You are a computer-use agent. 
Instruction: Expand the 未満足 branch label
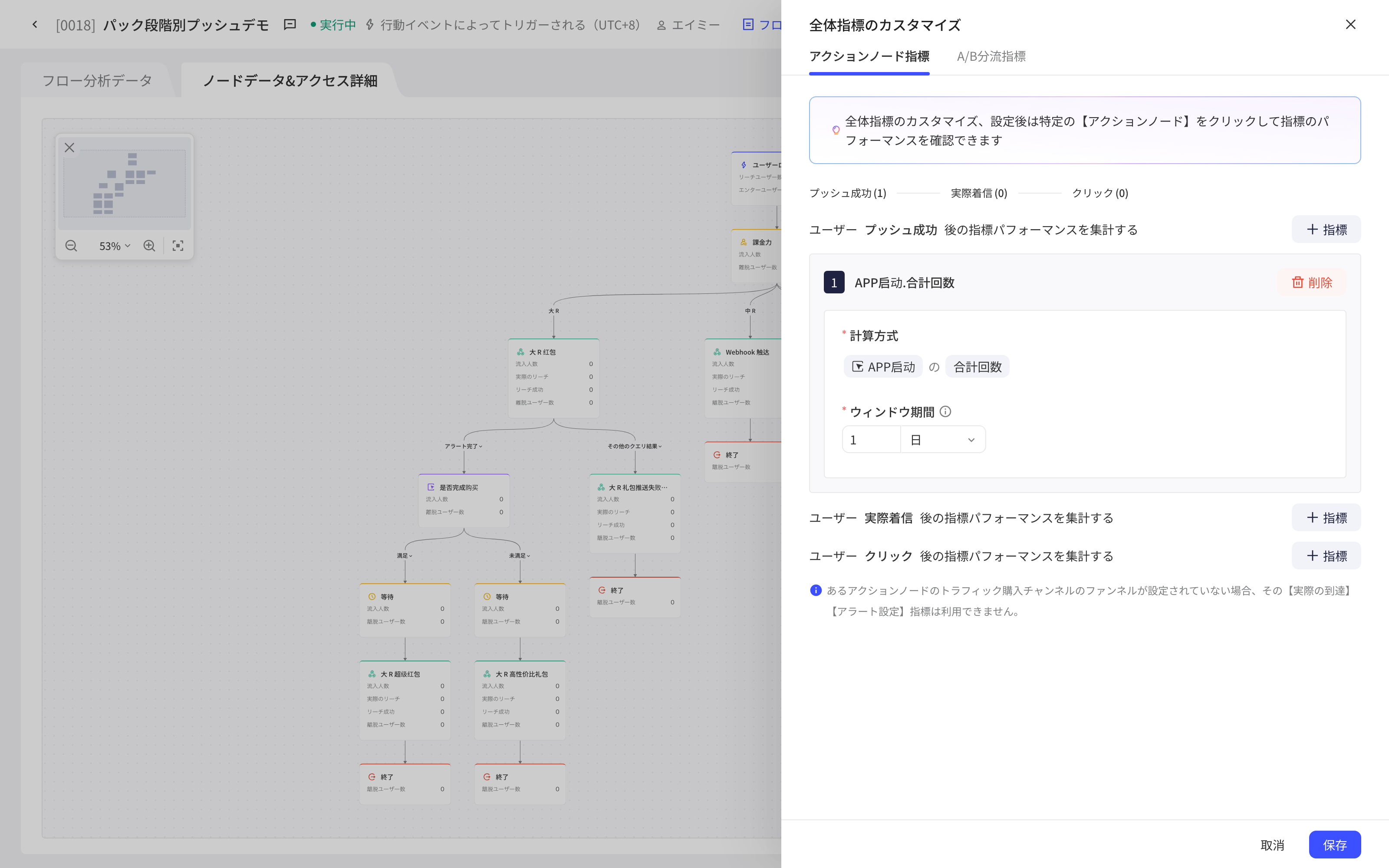(x=520, y=556)
